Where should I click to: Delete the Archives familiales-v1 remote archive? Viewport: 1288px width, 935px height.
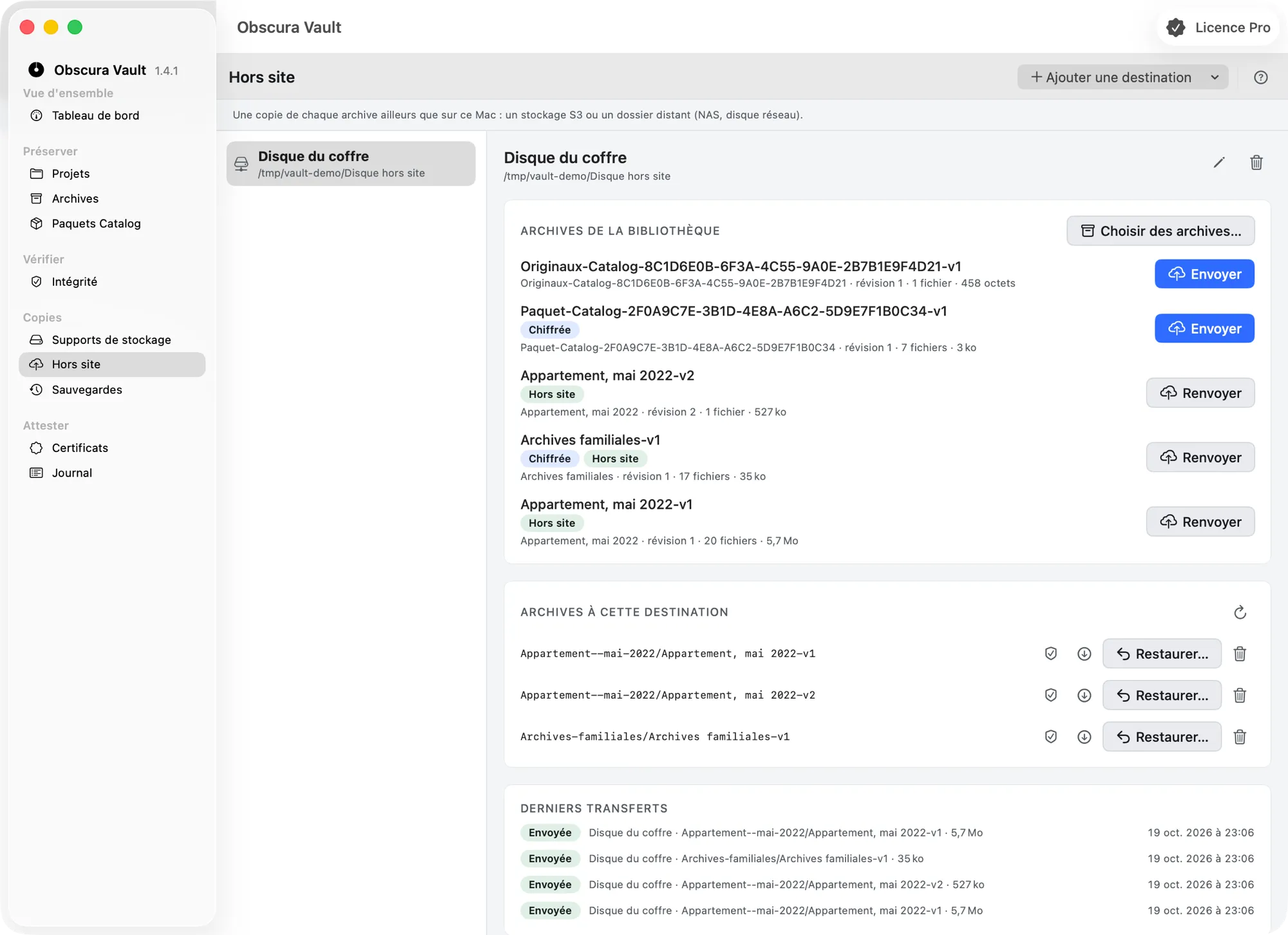tap(1240, 737)
